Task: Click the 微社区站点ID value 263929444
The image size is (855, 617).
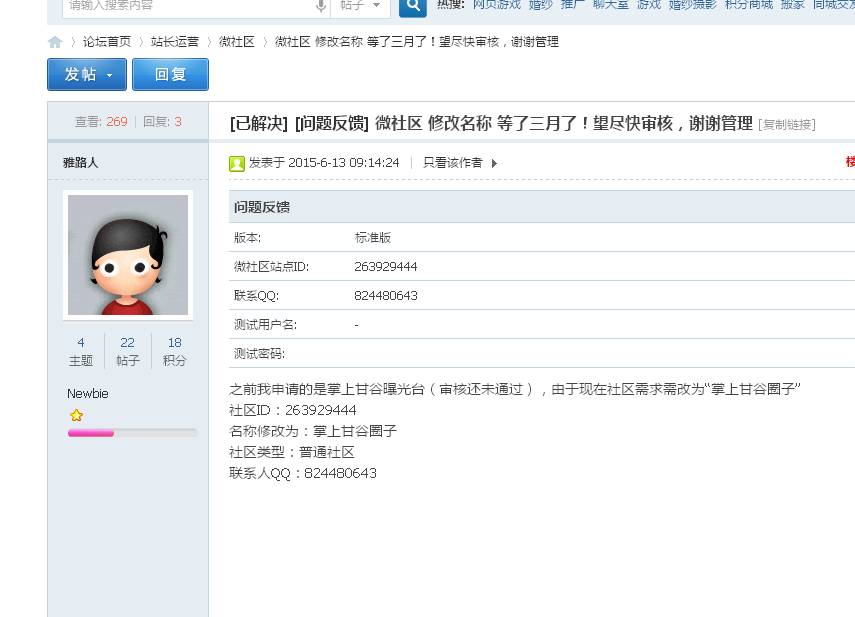Action: [x=386, y=267]
